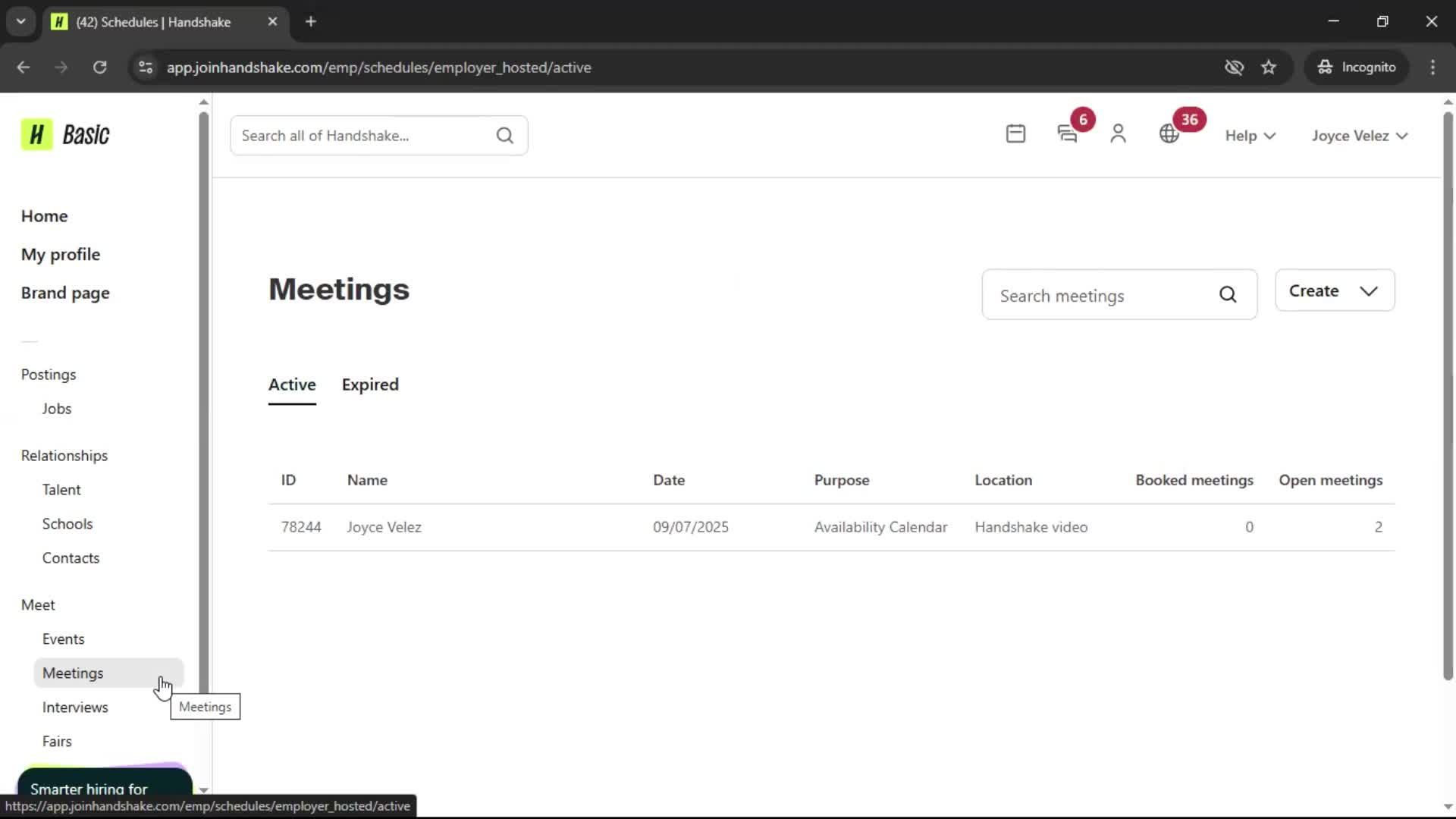The image size is (1456, 819).
Task: Reload the page with refresh icon
Action: [x=99, y=67]
